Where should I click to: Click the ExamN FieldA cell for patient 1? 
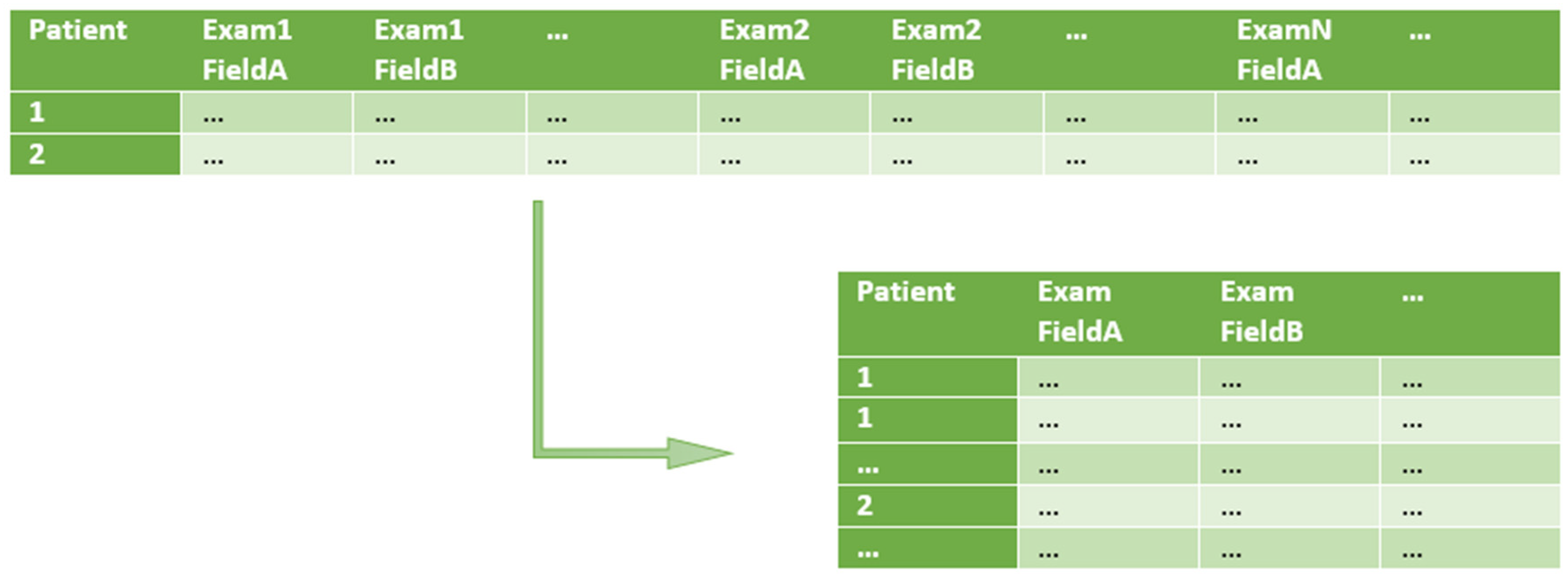click(x=1302, y=112)
